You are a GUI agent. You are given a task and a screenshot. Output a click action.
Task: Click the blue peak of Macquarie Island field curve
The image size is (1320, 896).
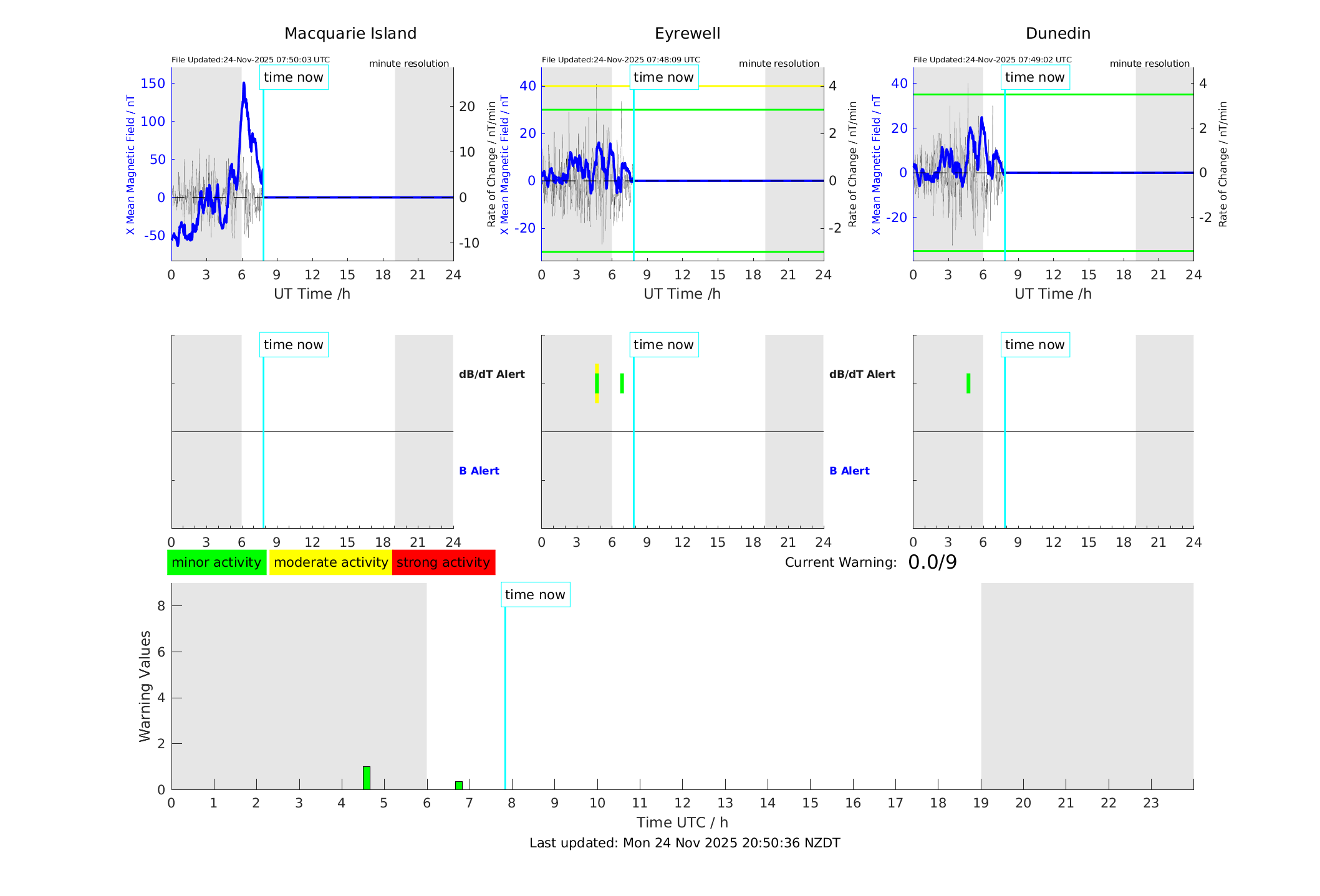[x=244, y=84]
